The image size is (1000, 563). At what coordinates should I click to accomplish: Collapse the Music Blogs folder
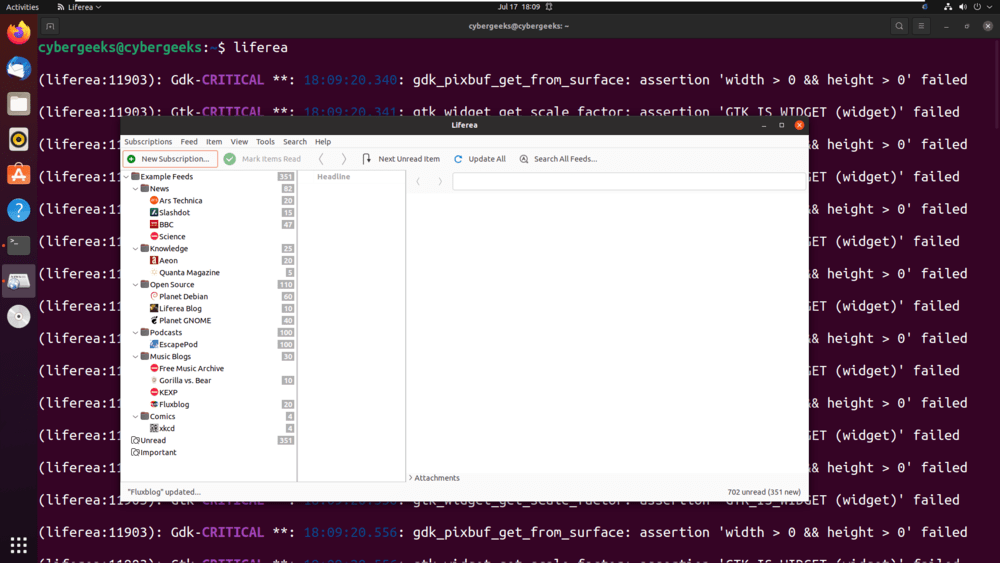coord(135,356)
